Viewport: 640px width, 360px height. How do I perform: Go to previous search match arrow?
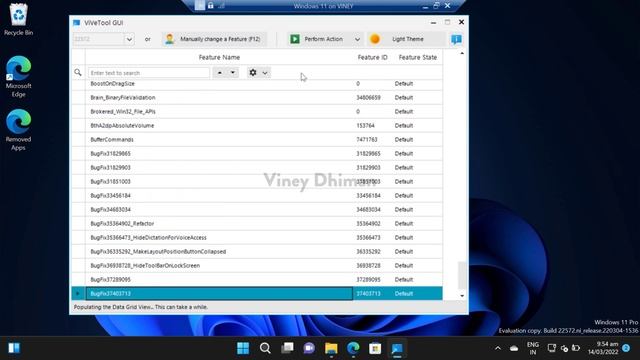pyautogui.click(x=220, y=73)
